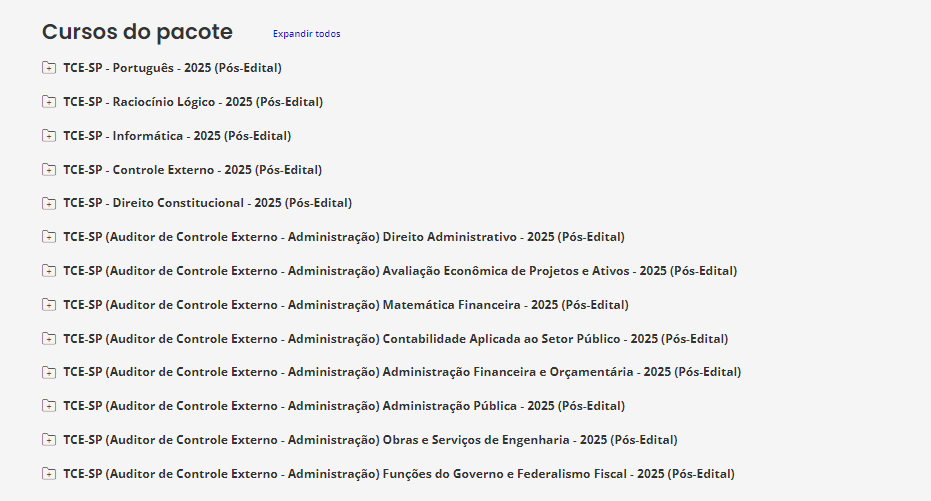Click the Expandir todos link
931x501 pixels.
point(306,34)
